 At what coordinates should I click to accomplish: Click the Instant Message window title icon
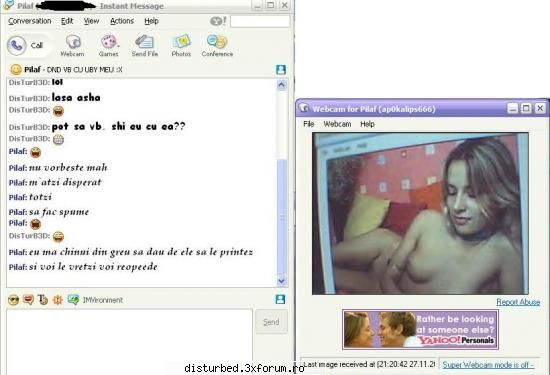coord(8,5)
